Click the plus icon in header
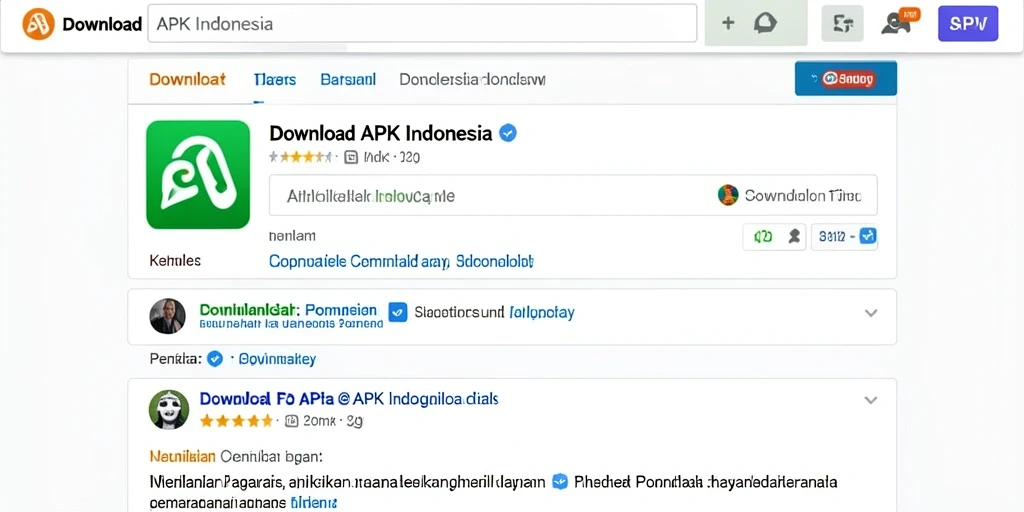The image size is (1024, 512). tap(728, 24)
